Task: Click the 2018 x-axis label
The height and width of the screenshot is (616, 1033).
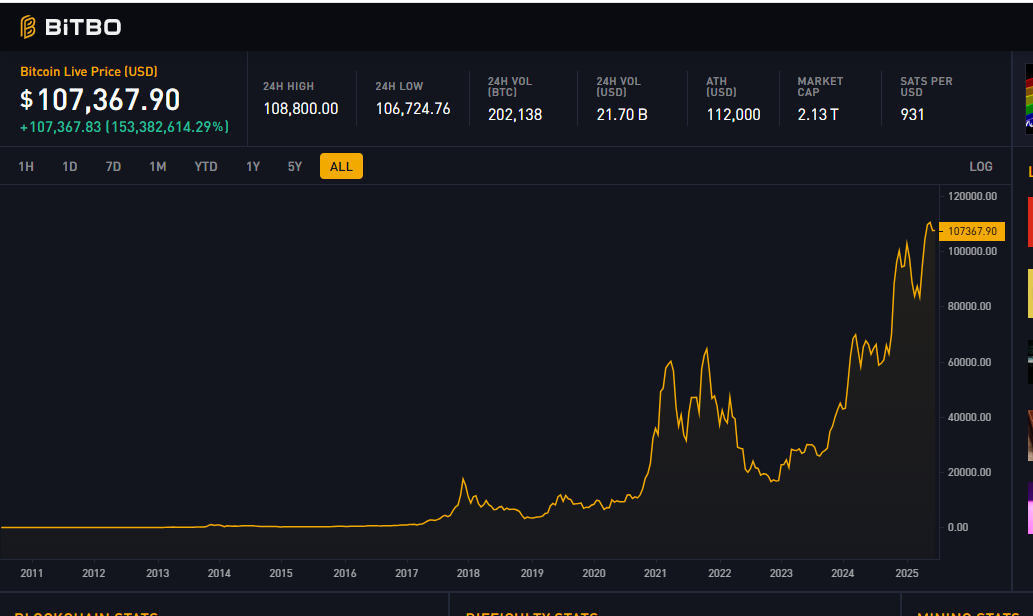Action: 468,573
